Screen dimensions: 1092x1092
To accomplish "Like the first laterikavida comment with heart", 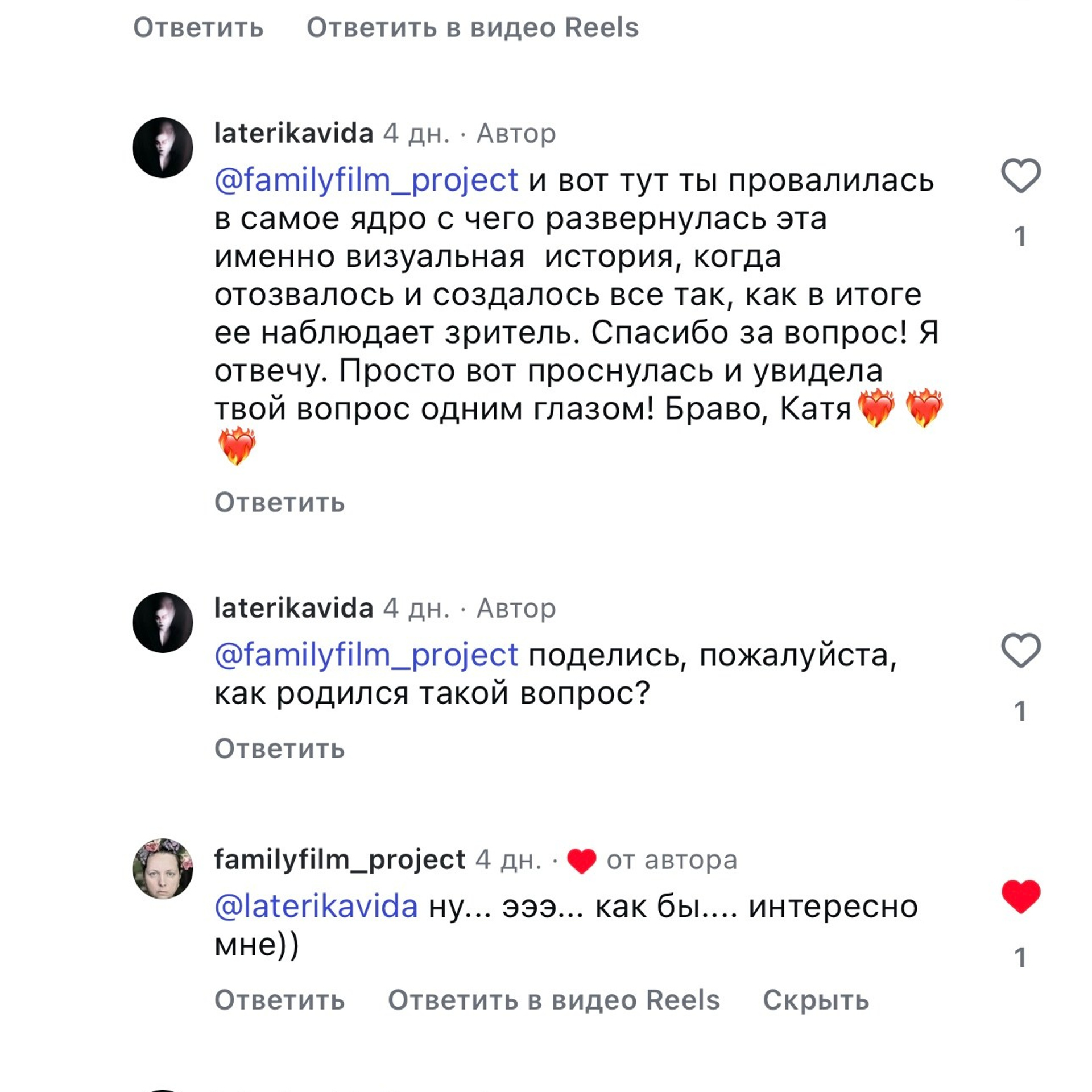I will pos(1020,176).
